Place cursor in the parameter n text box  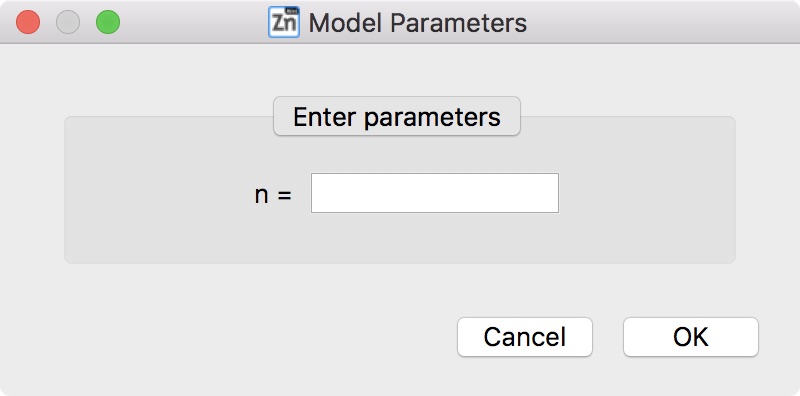[435, 193]
